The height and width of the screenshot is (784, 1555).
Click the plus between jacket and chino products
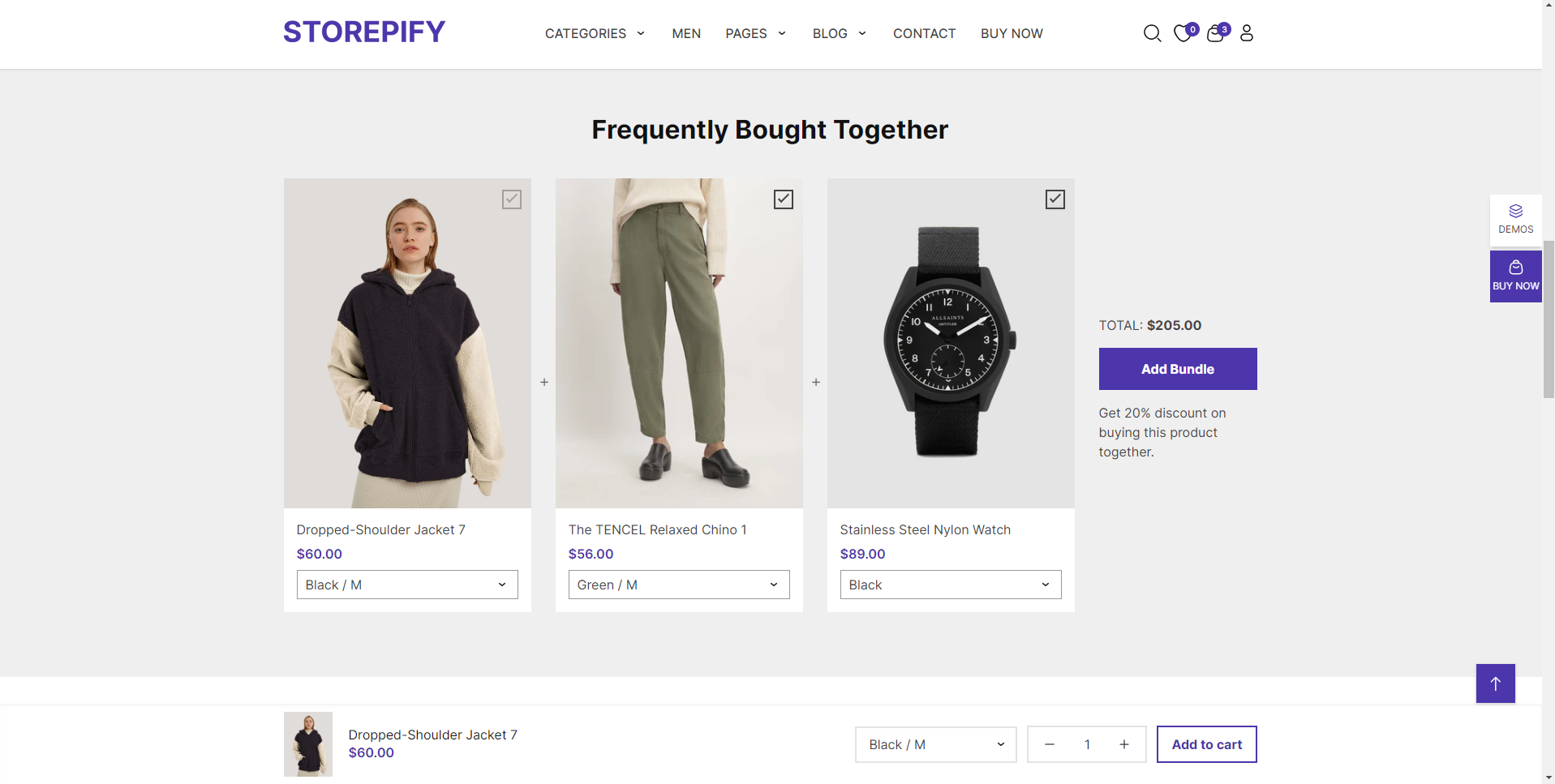pos(543,382)
